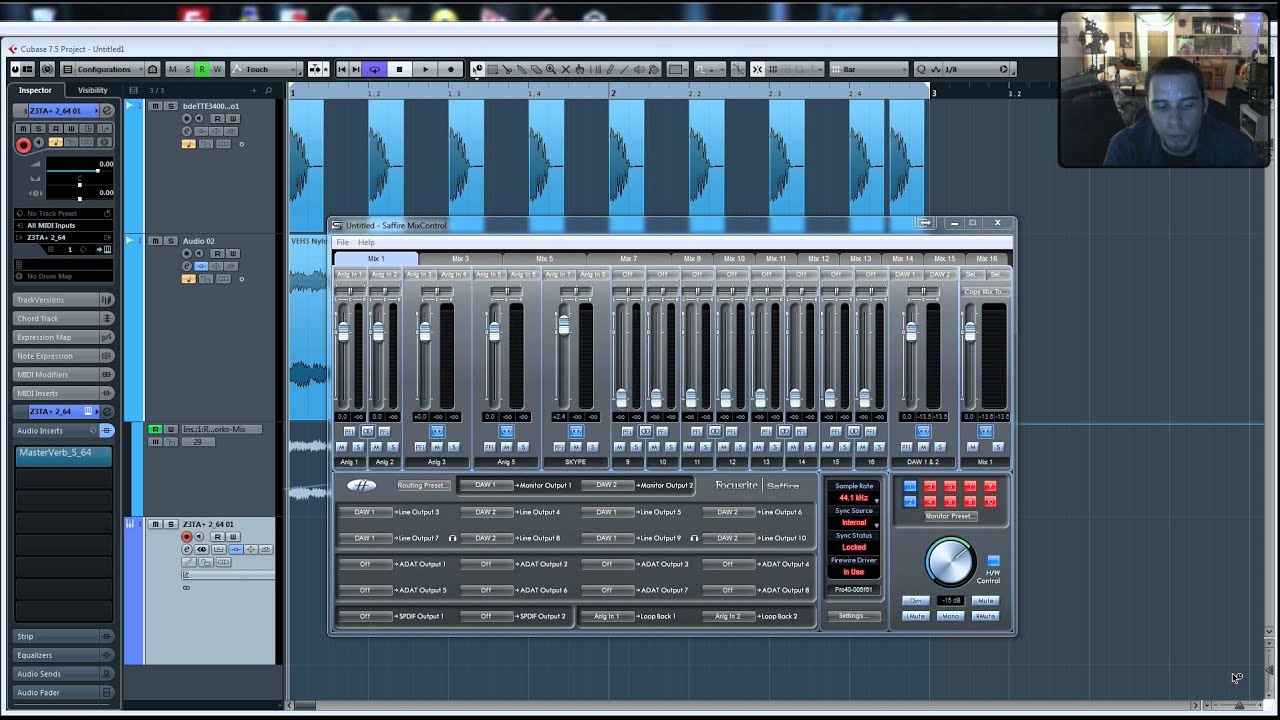Viewport: 1280px width, 720px height.
Task: Expand the Chord Track inspector section
Action: tap(63, 318)
